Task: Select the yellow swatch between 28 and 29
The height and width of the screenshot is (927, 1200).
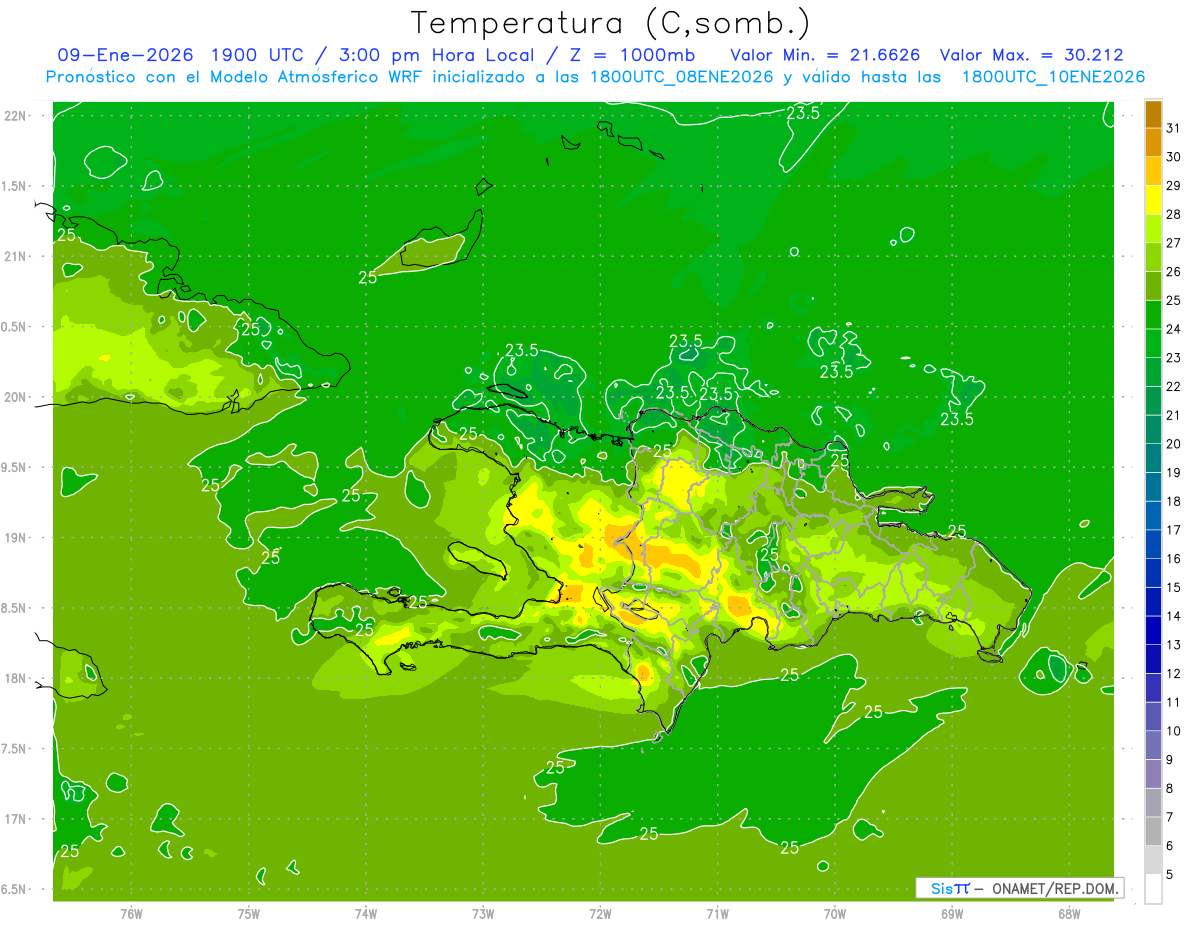Action: [x=1153, y=200]
